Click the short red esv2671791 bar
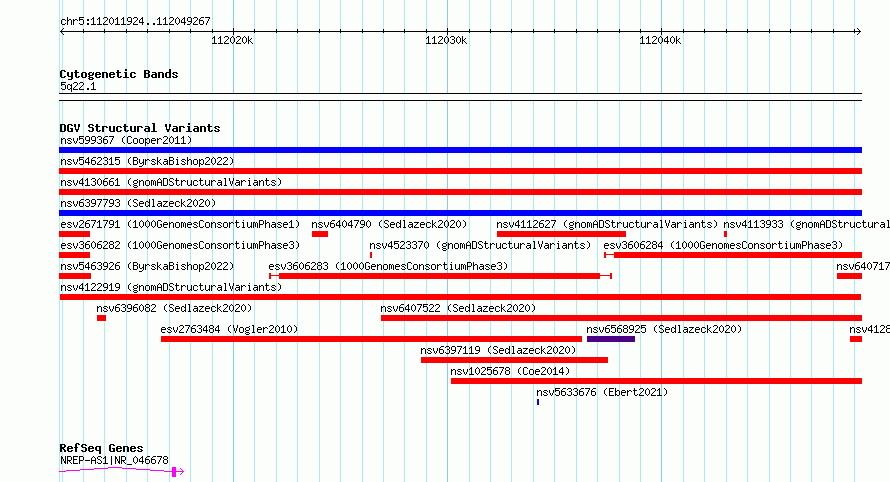The image size is (890, 482). (74, 234)
